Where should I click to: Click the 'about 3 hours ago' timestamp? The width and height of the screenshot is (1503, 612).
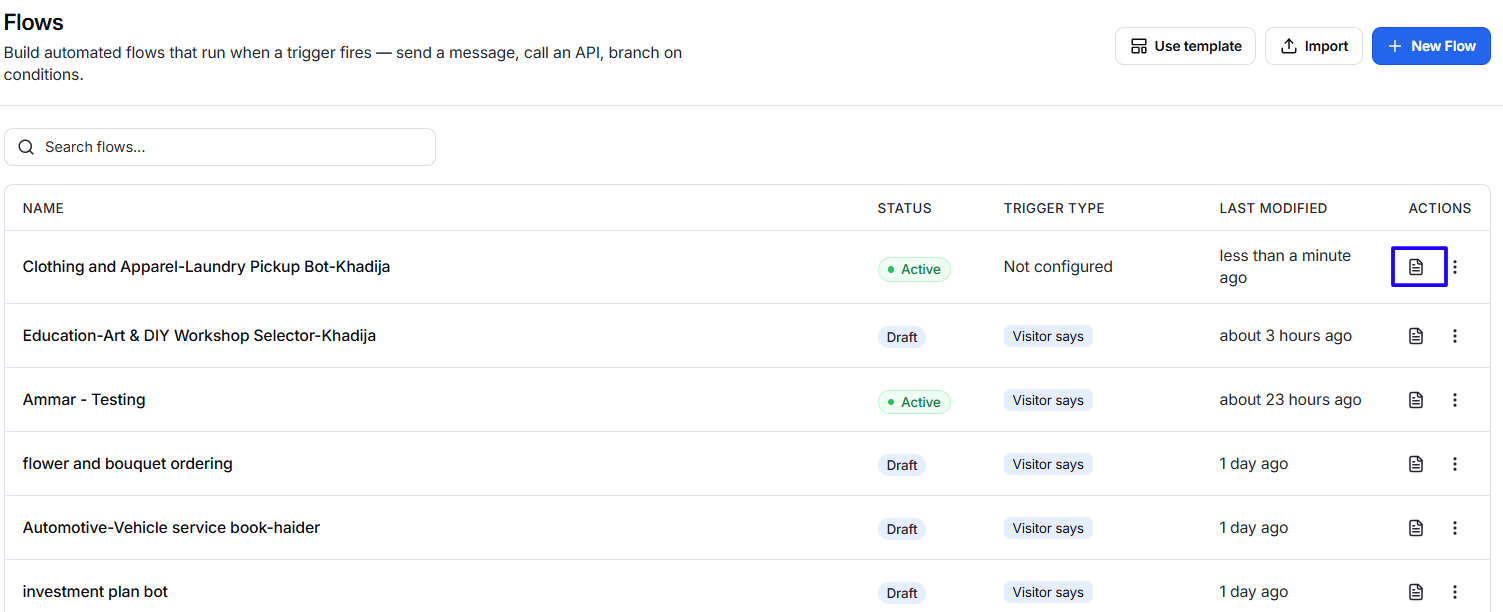pyautogui.click(x=1286, y=336)
